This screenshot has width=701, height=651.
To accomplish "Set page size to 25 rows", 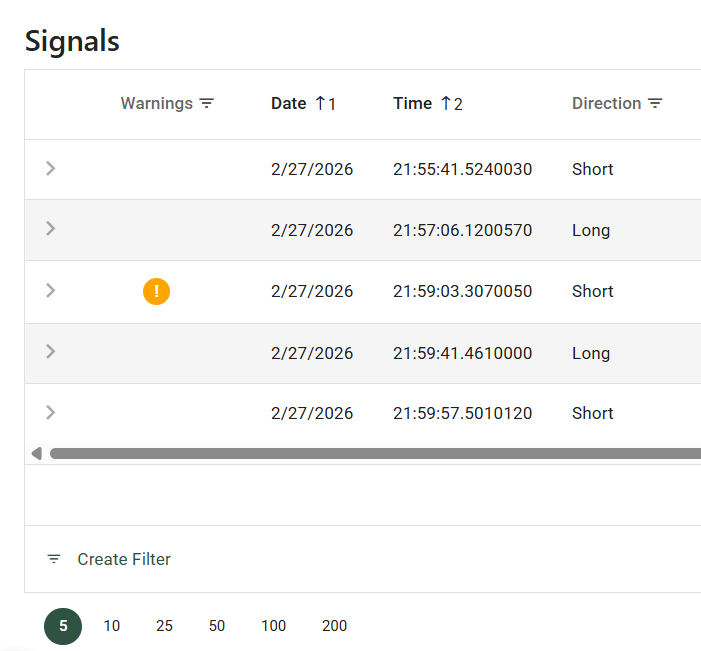I will pyautogui.click(x=164, y=626).
